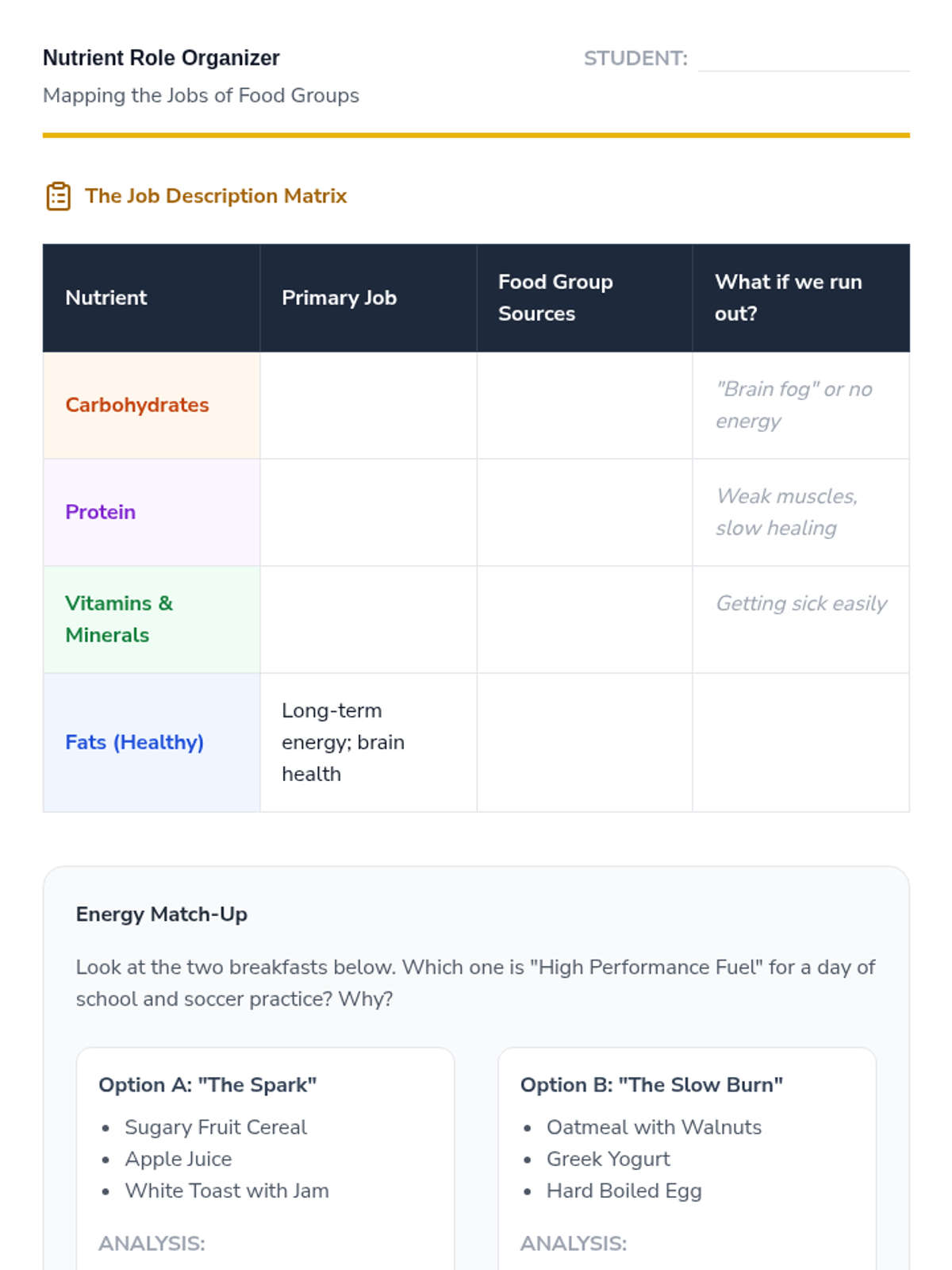Select the Fats (Healthy) row label

(135, 743)
